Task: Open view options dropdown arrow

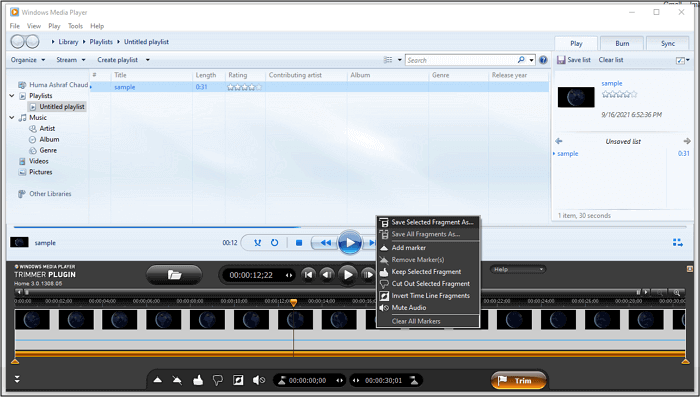Action: tap(400, 60)
